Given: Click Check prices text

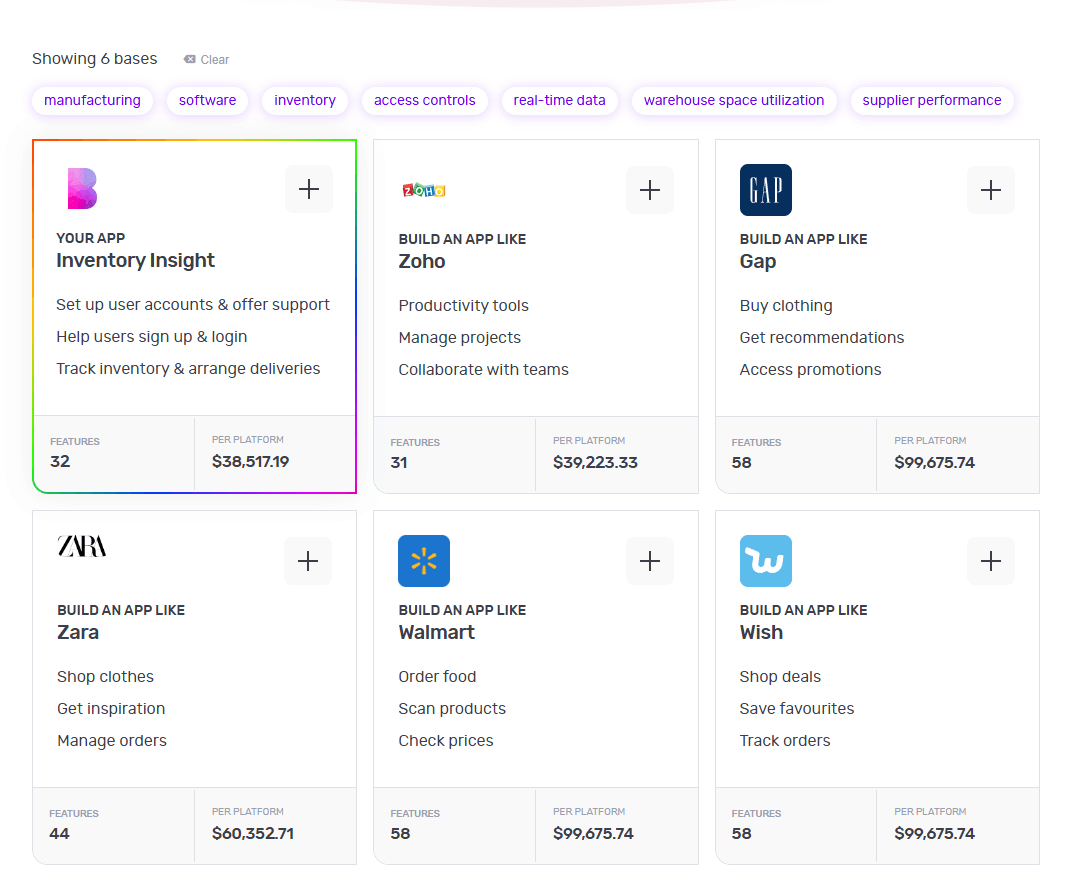Looking at the screenshot, I should (446, 741).
